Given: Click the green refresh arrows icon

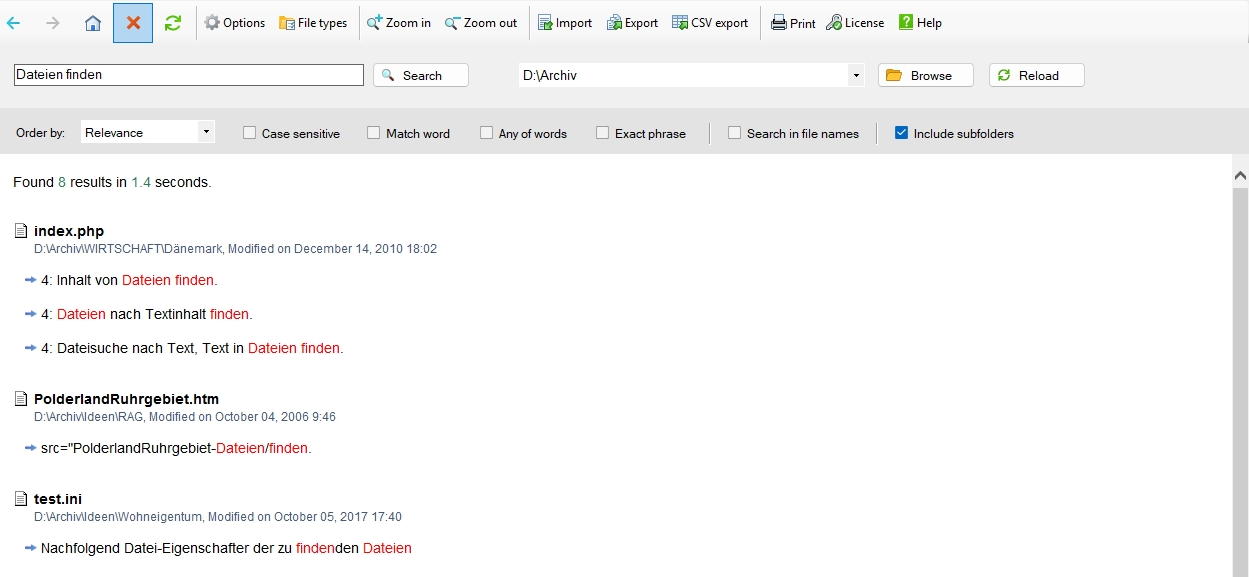Looking at the screenshot, I should coord(173,23).
